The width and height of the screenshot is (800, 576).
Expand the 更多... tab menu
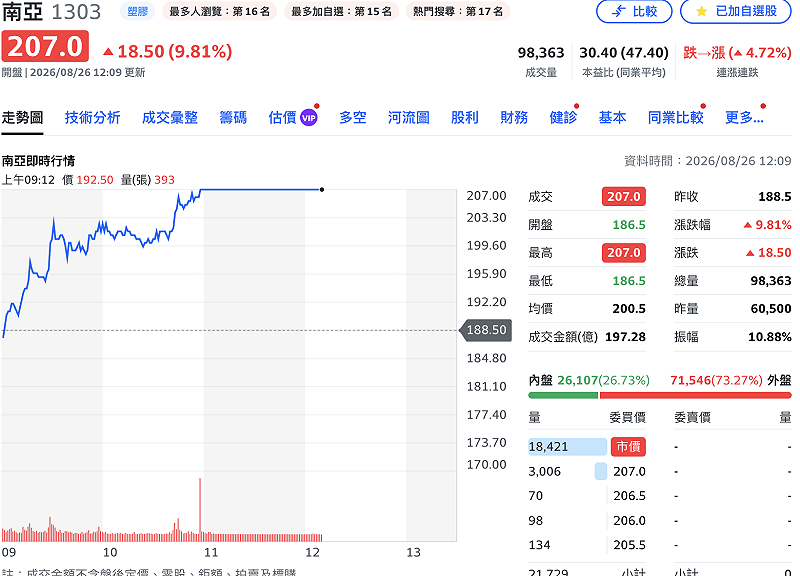coord(744,118)
